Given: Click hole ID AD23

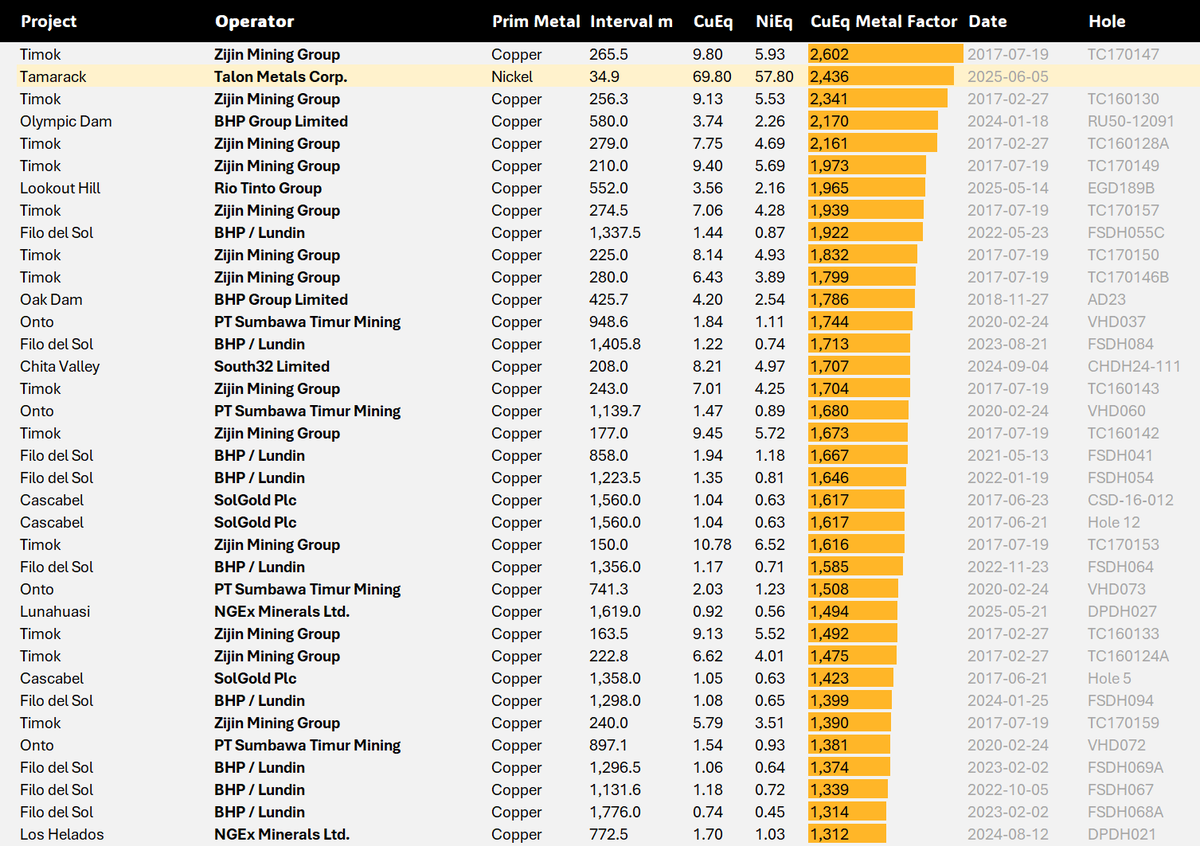Looking at the screenshot, I should pos(1107,299).
